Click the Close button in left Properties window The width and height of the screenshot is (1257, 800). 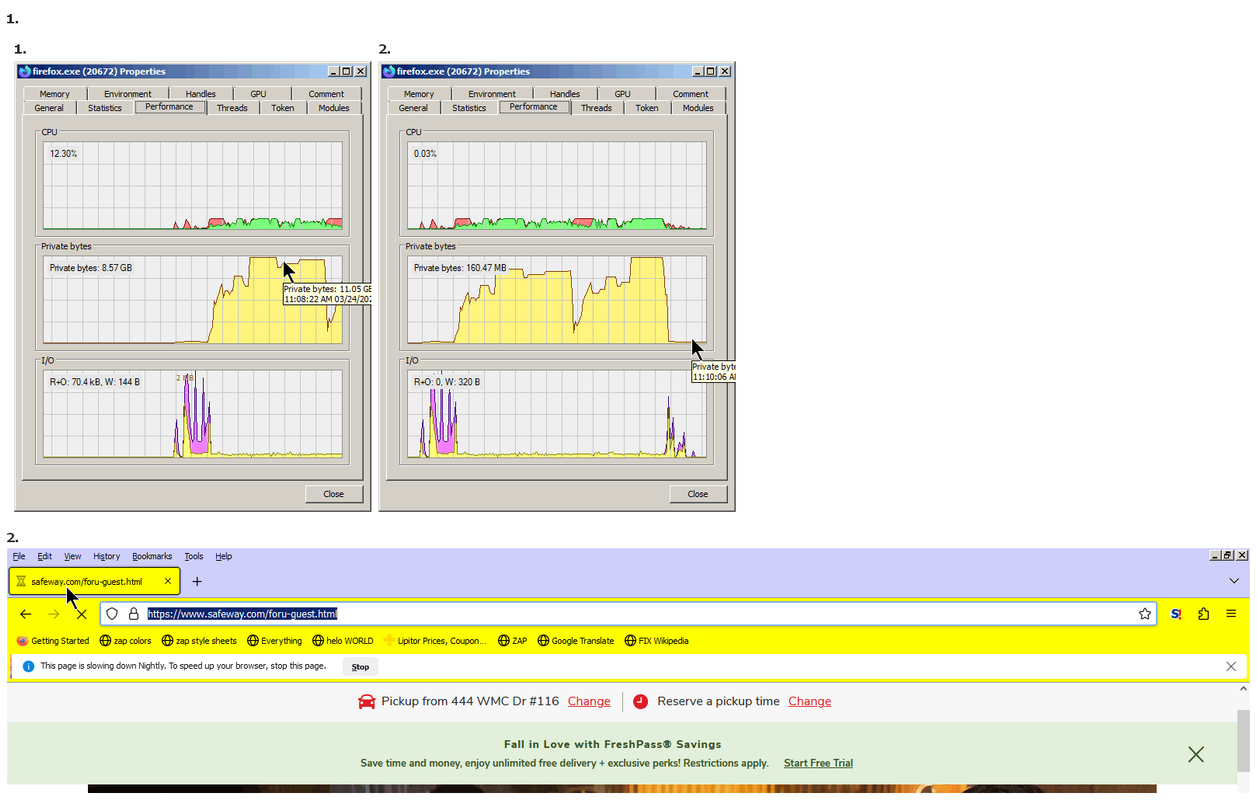(x=333, y=494)
